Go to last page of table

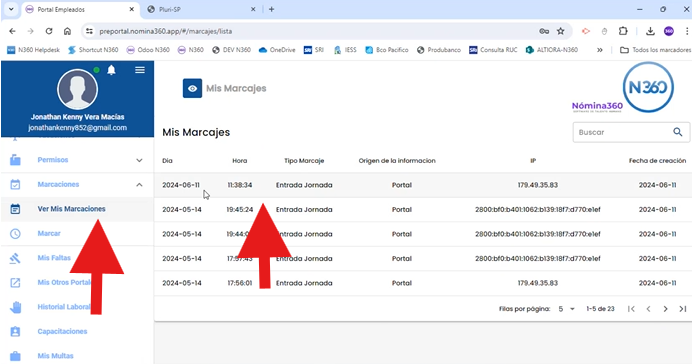click(682, 309)
